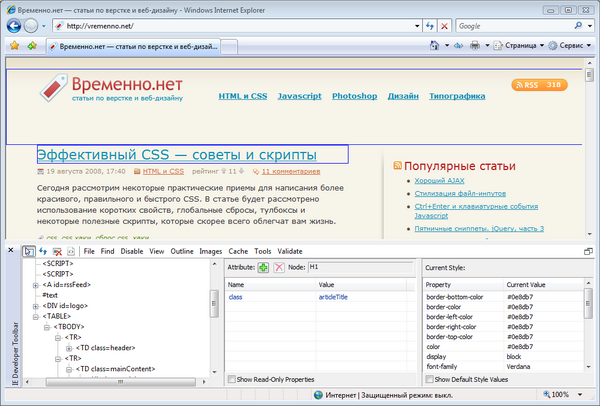Open the Images menu
Screen dimensions: 600x406
point(210,251)
